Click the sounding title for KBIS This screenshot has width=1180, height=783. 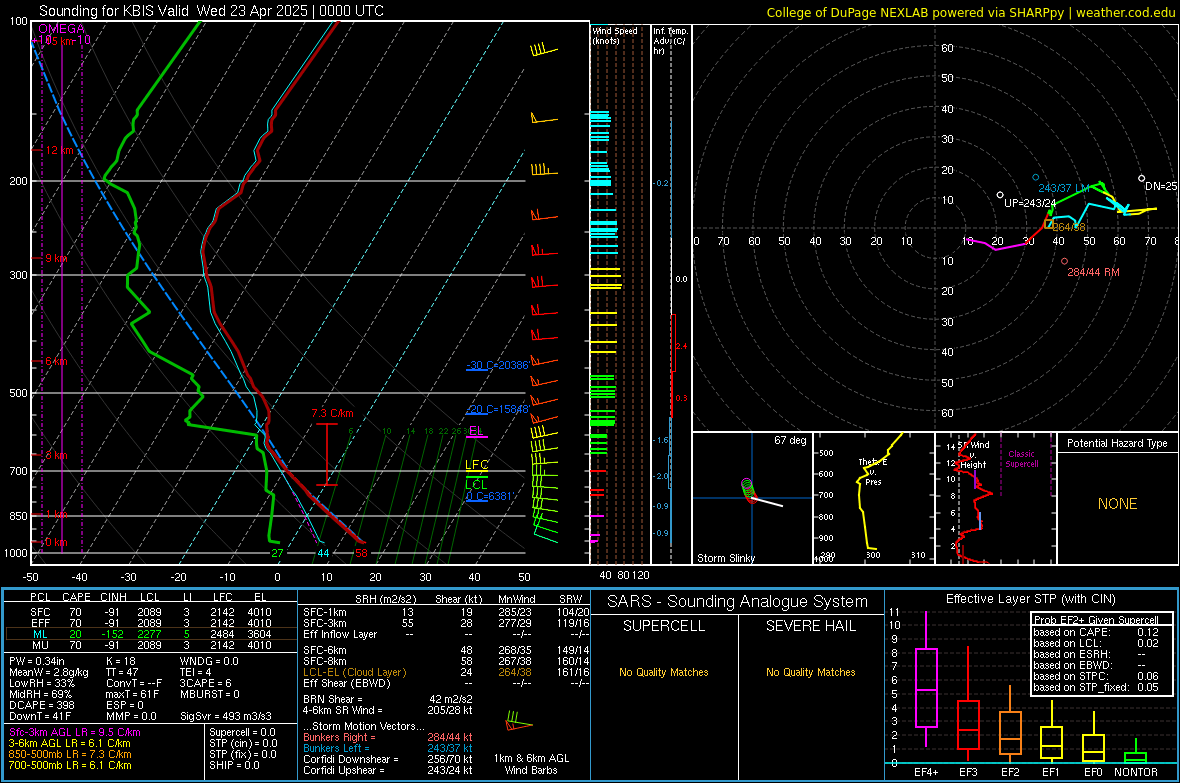(211, 11)
